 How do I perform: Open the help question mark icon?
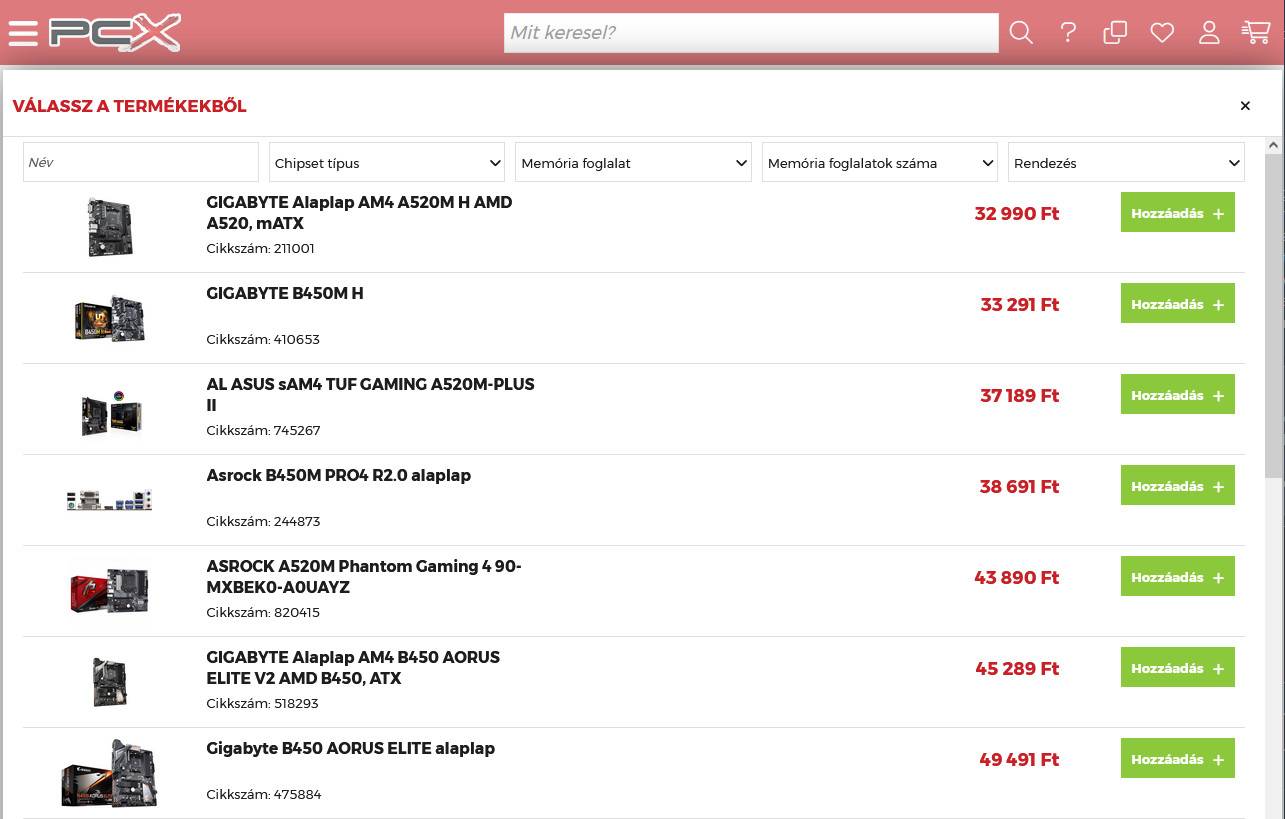click(x=1068, y=33)
